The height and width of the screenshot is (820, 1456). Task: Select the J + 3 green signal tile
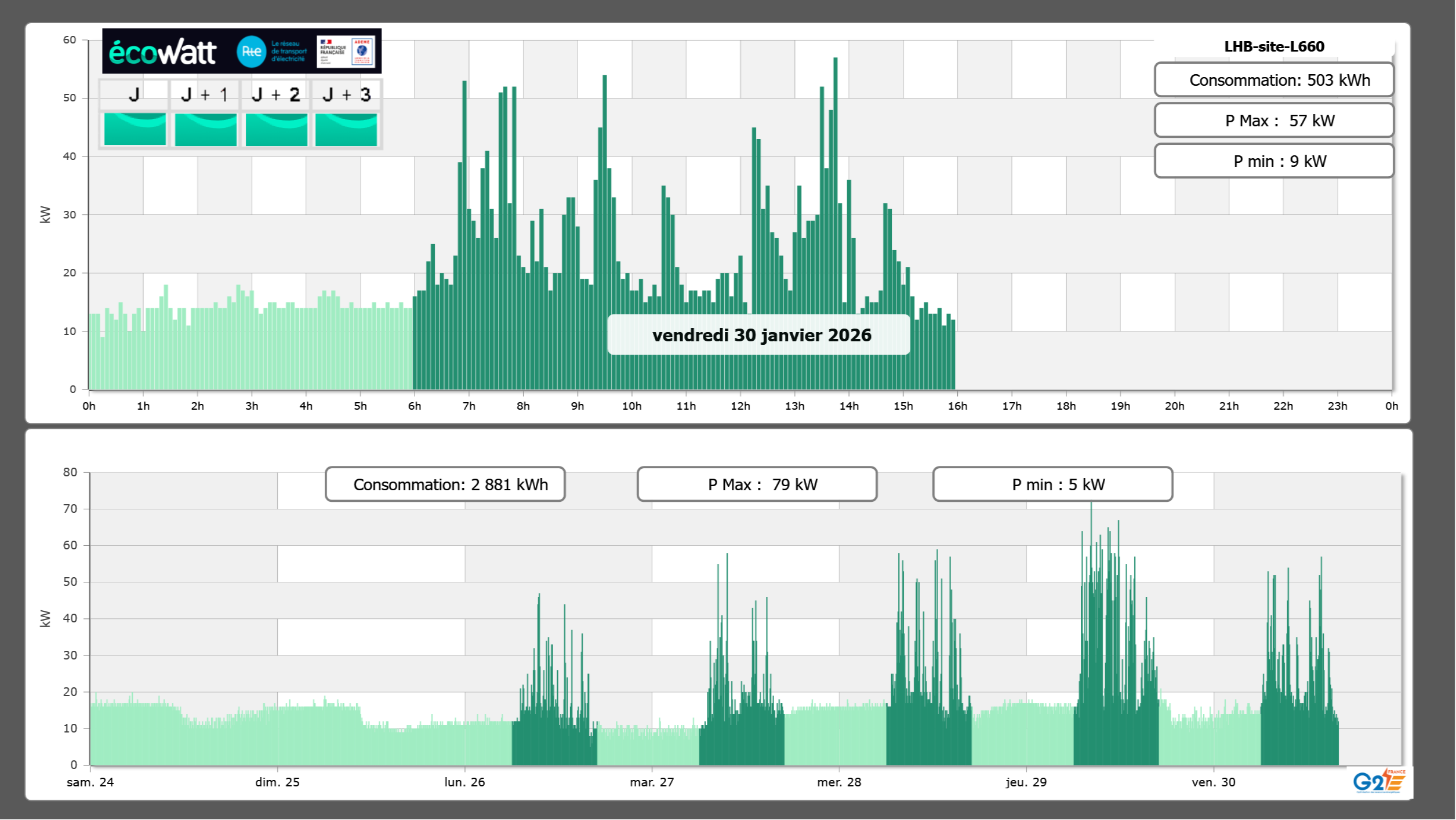click(346, 129)
